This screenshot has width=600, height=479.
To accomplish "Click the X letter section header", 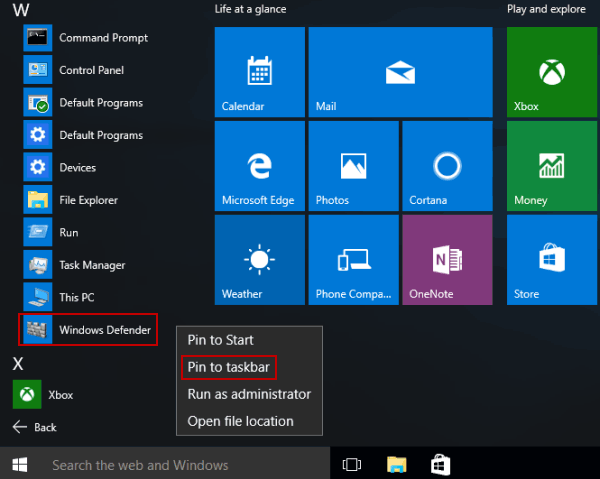I will (18, 363).
